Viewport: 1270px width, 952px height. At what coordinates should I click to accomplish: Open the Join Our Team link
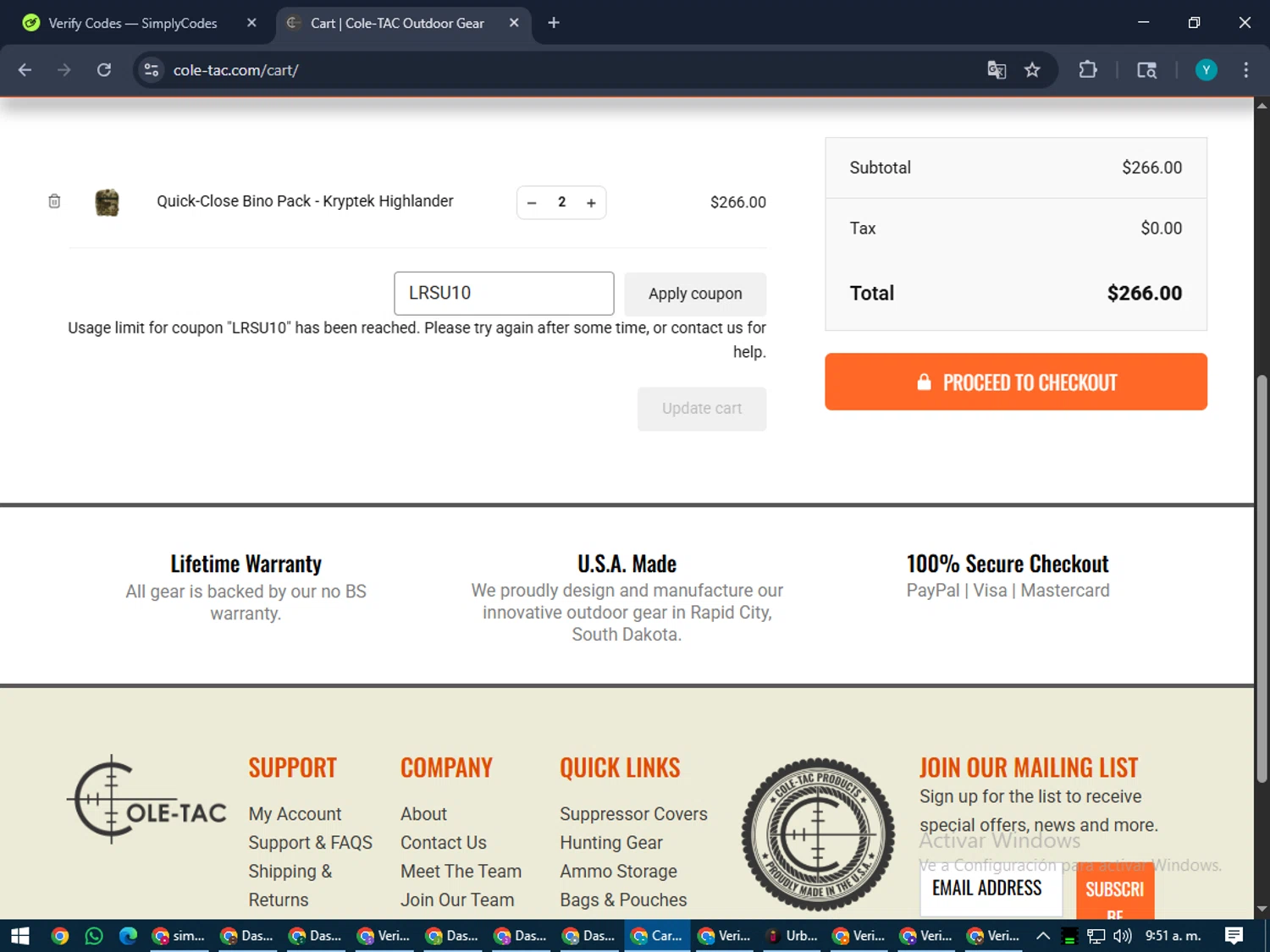tap(457, 900)
